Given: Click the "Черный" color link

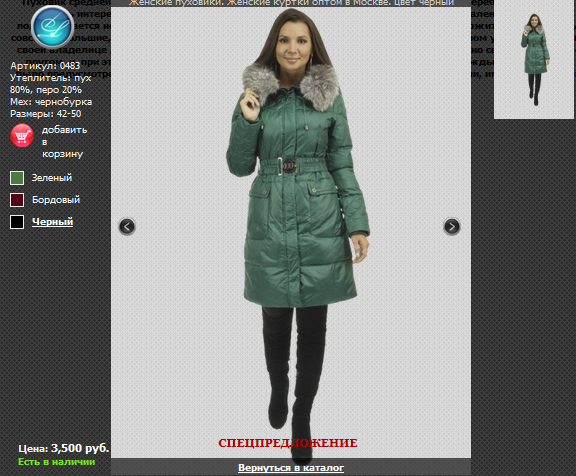Looking at the screenshot, I should [53, 222].
